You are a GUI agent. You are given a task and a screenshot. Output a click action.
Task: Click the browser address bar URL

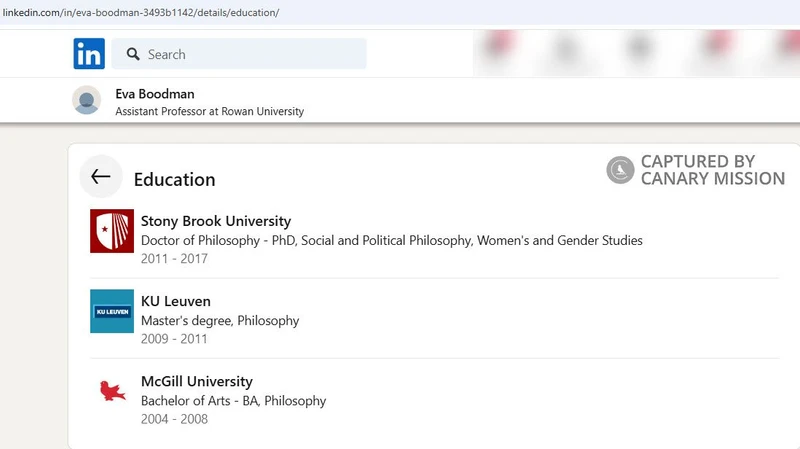coord(141,12)
